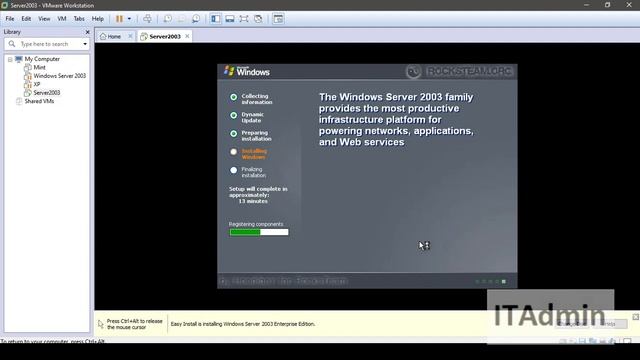Close the Library panel
Image resolution: width=640 pixels, height=360 pixels.
point(87,32)
